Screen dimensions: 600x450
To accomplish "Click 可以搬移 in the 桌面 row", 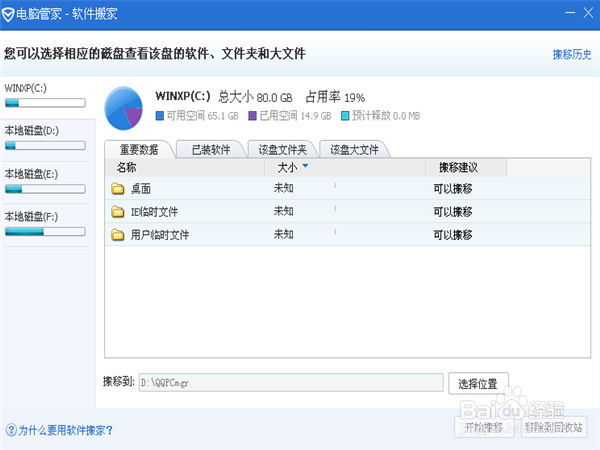I will (x=453, y=189).
